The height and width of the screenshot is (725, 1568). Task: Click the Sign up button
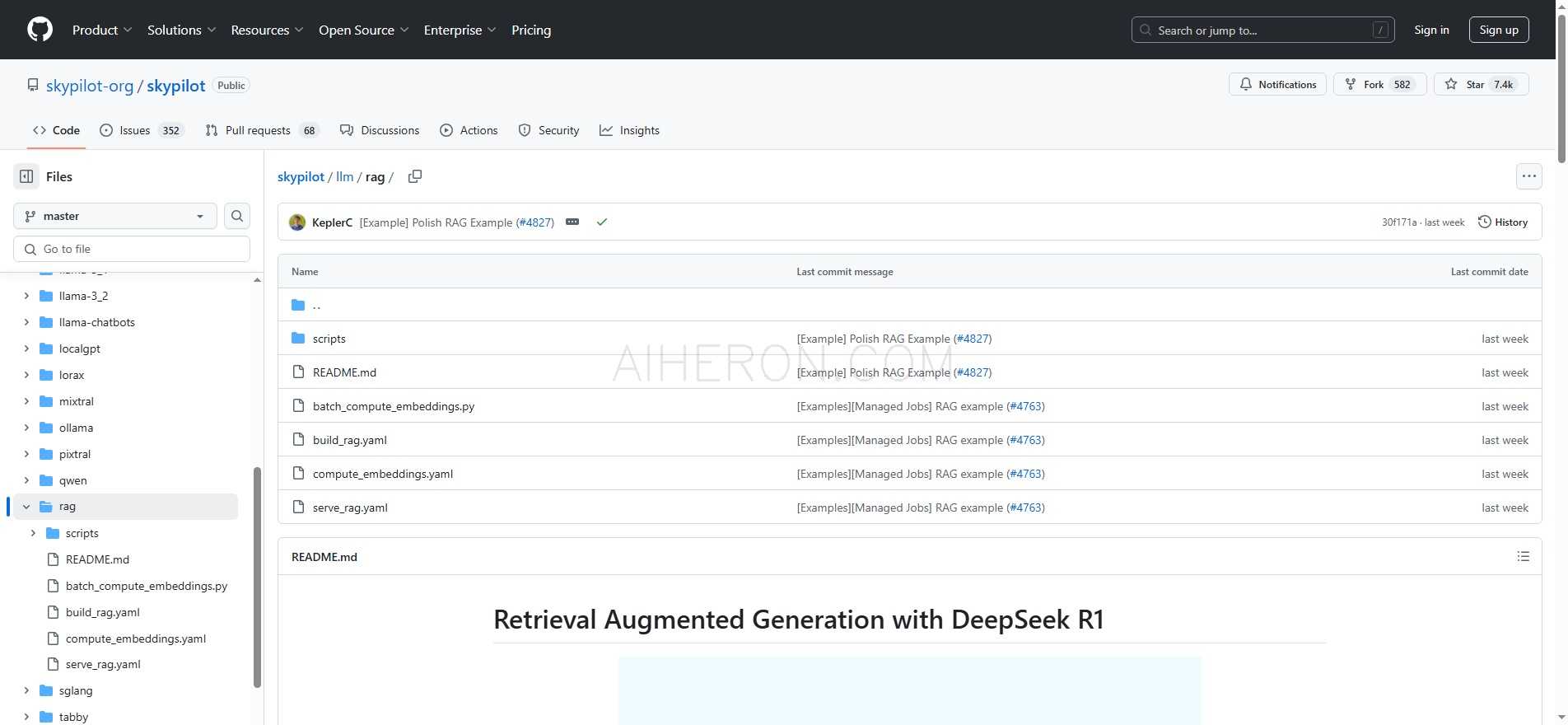pyautogui.click(x=1499, y=30)
